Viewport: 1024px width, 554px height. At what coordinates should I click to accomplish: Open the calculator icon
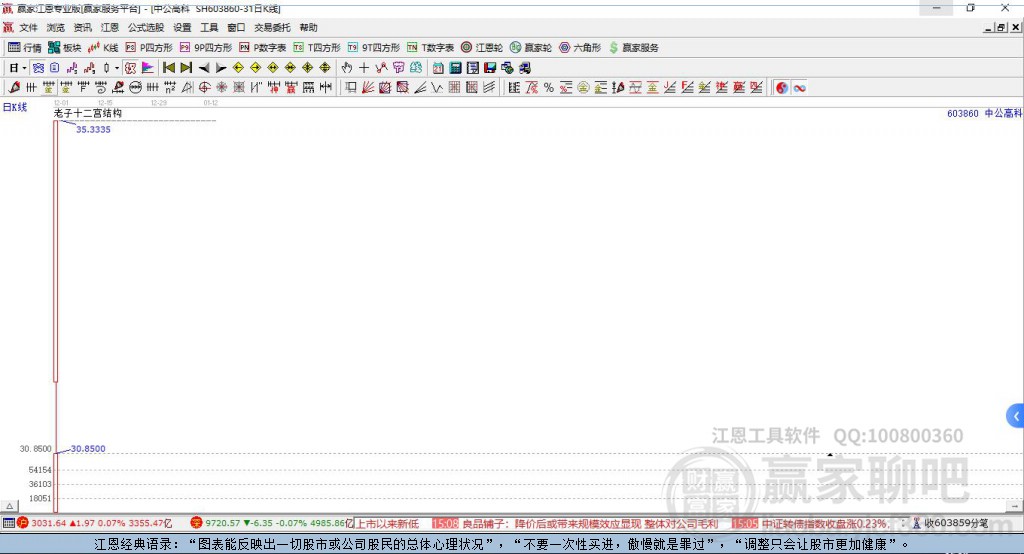[455, 68]
